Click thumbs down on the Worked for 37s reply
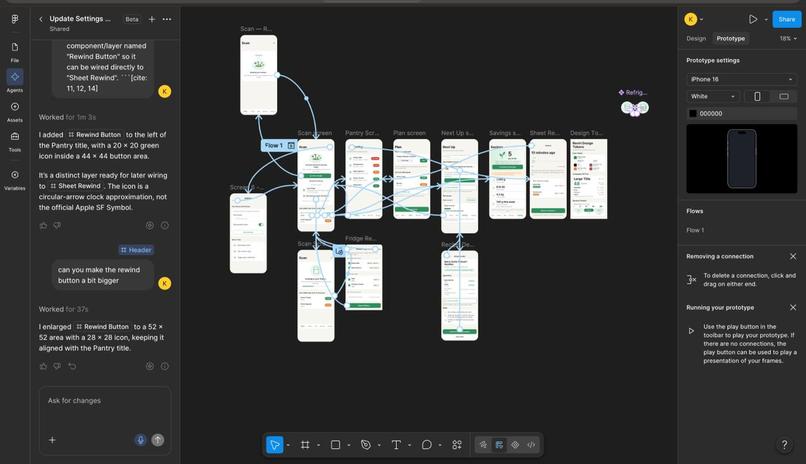 tap(57, 366)
